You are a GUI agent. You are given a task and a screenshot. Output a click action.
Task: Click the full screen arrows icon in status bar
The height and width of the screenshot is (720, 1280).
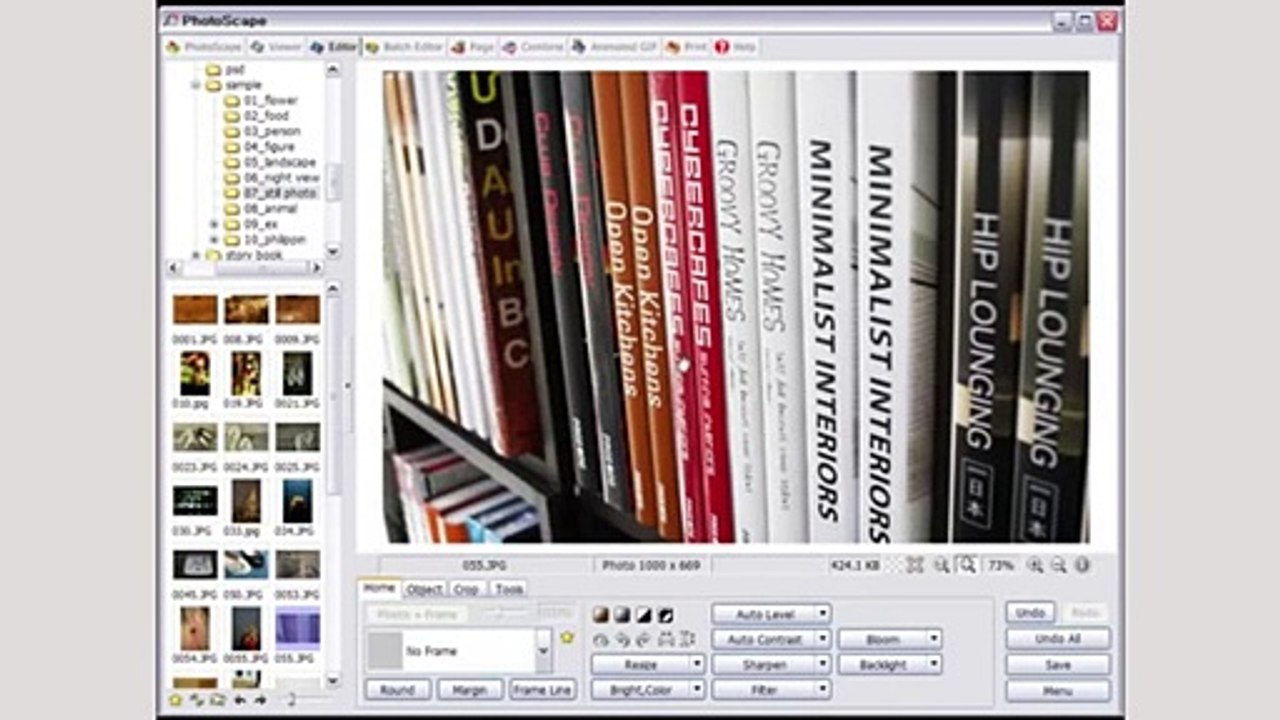coord(915,565)
